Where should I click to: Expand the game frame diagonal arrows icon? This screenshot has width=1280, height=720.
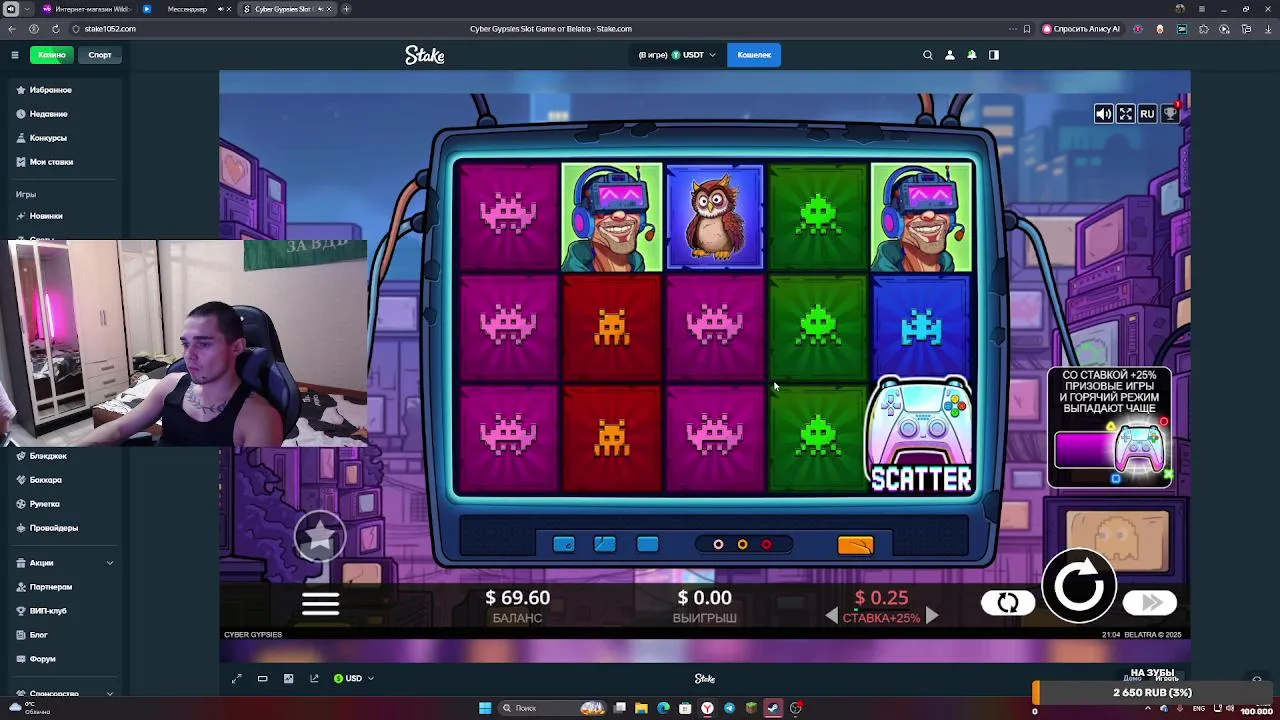pos(237,679)
